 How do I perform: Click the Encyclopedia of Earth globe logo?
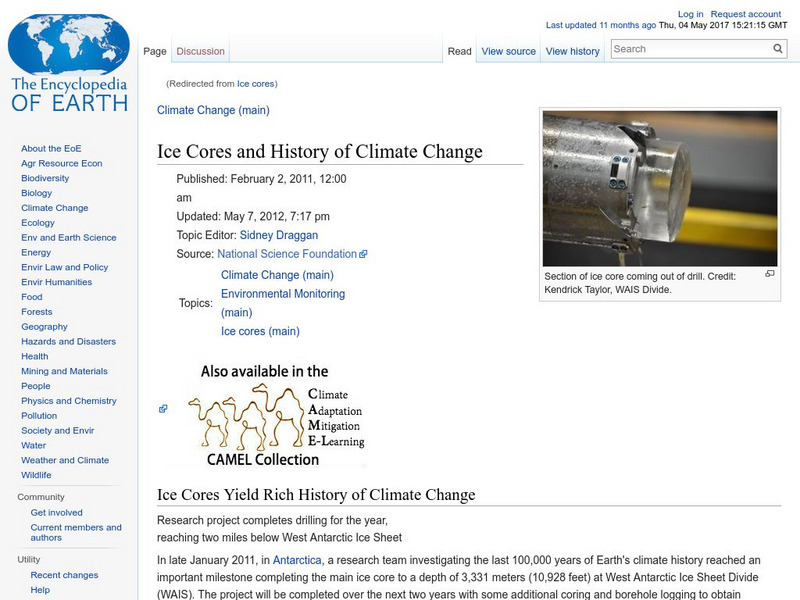tap(69, 62)
